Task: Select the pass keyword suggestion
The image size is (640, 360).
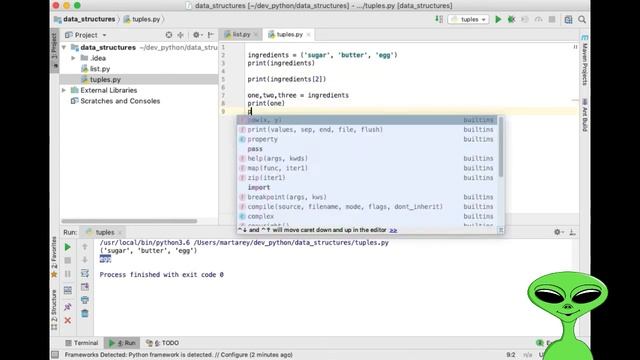Action: click(x=367, y=149)
